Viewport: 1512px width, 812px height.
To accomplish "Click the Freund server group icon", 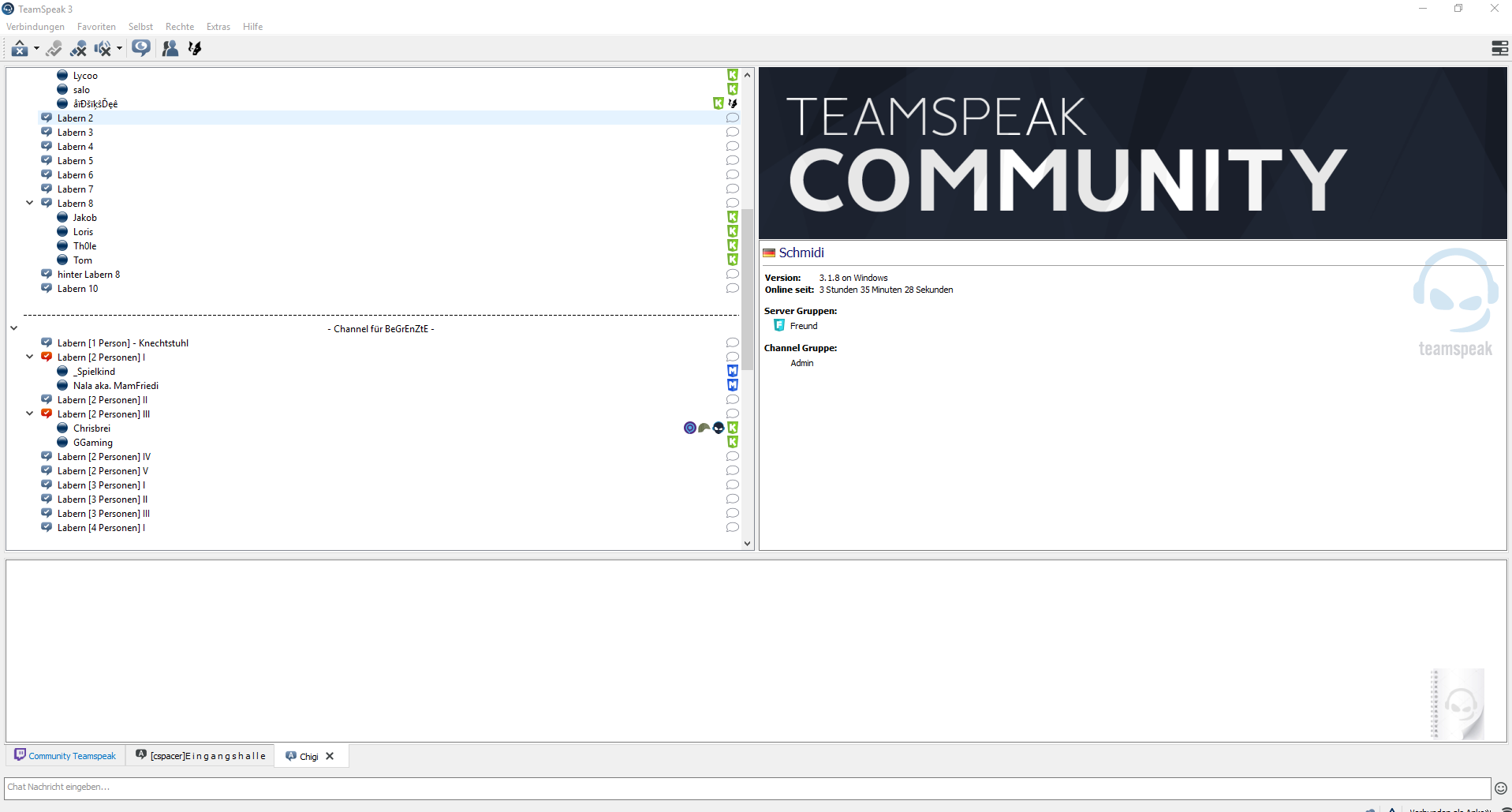I will click(779, 325).
